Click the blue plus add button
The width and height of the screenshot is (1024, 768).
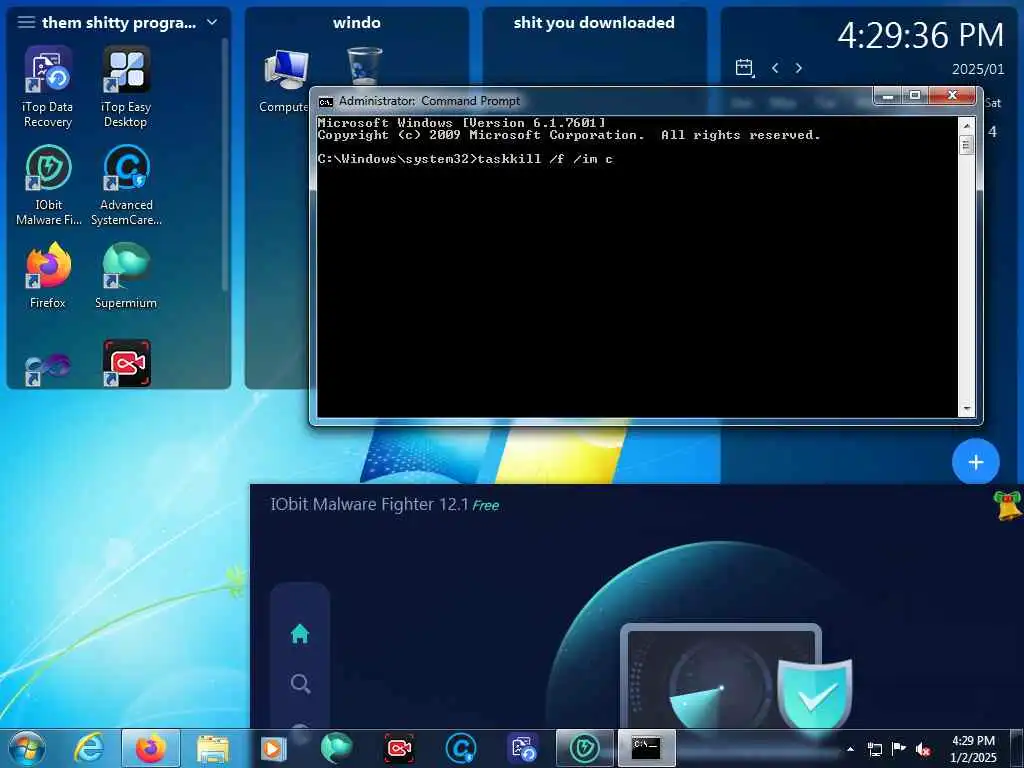(x=976, y=462)
